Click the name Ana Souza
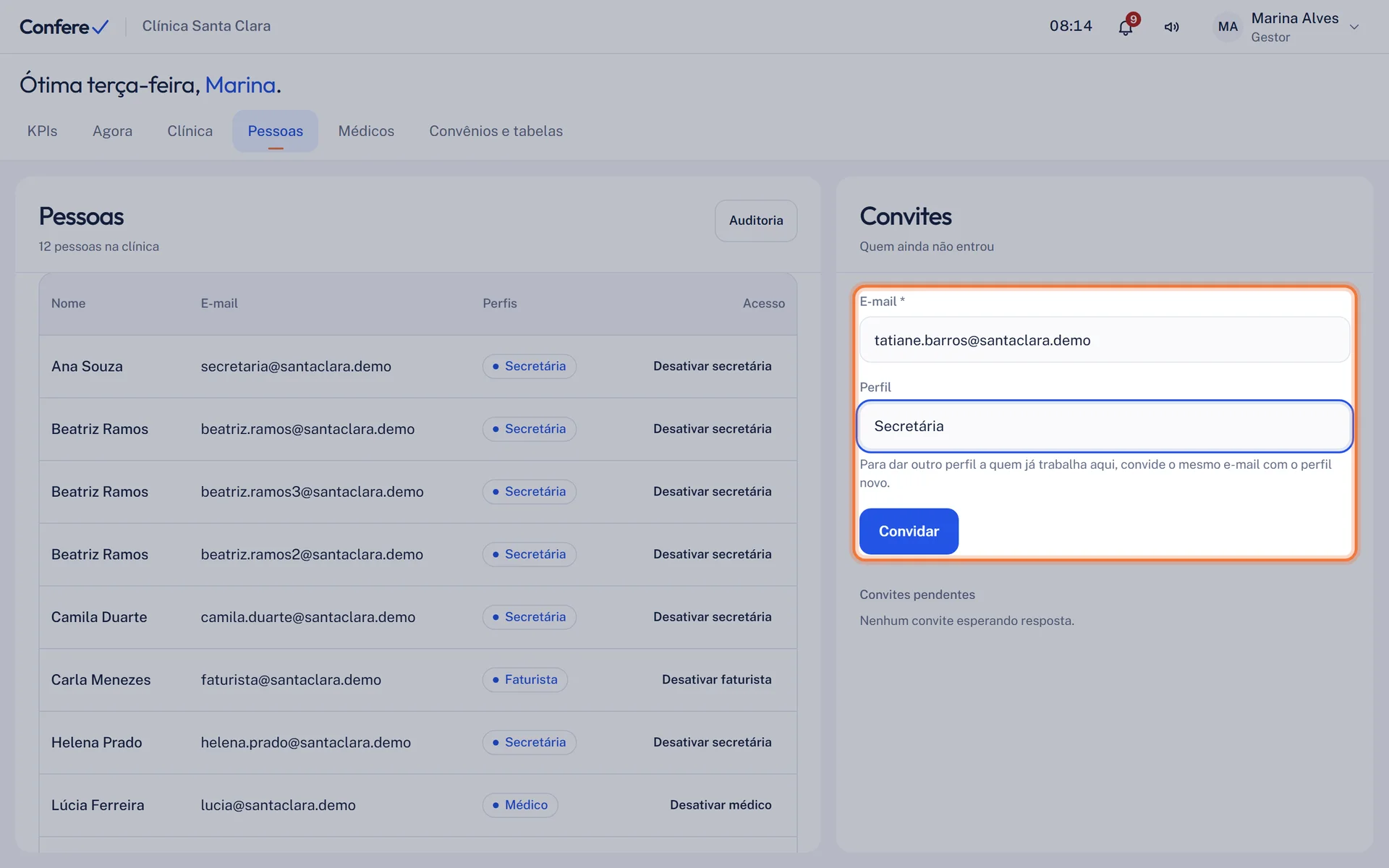Screen dimensions: 1389x868 coord(87,366)
